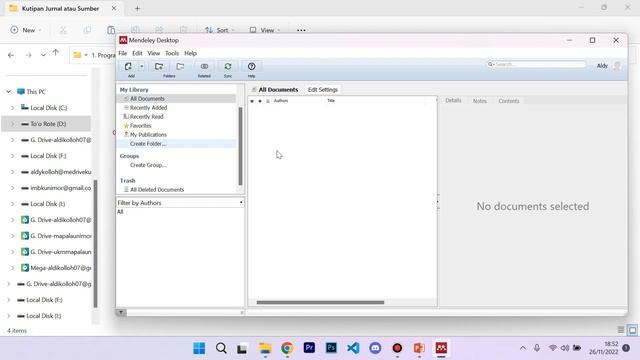Select Local Disk (F:) under This PC
Image resolution: width=640 pixels, height=360 pixels.
(48, 156)
